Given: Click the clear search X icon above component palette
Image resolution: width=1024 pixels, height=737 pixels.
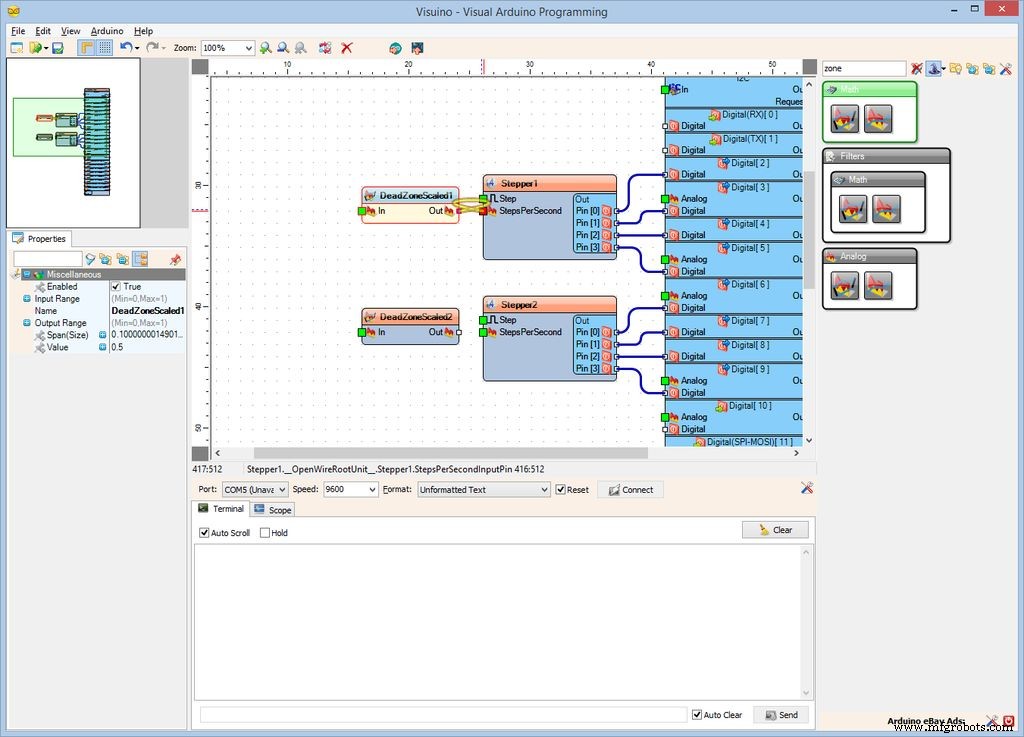Looking at the screenshot, I should click(917, 68).
